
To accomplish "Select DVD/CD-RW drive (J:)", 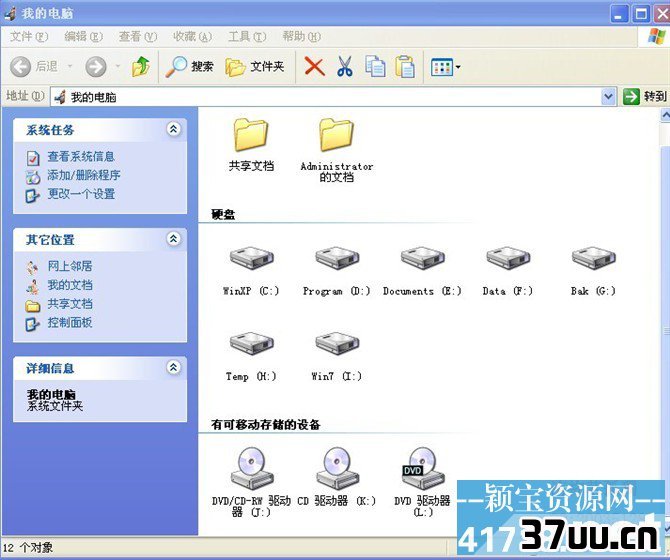I will click(x=251, y=482).
